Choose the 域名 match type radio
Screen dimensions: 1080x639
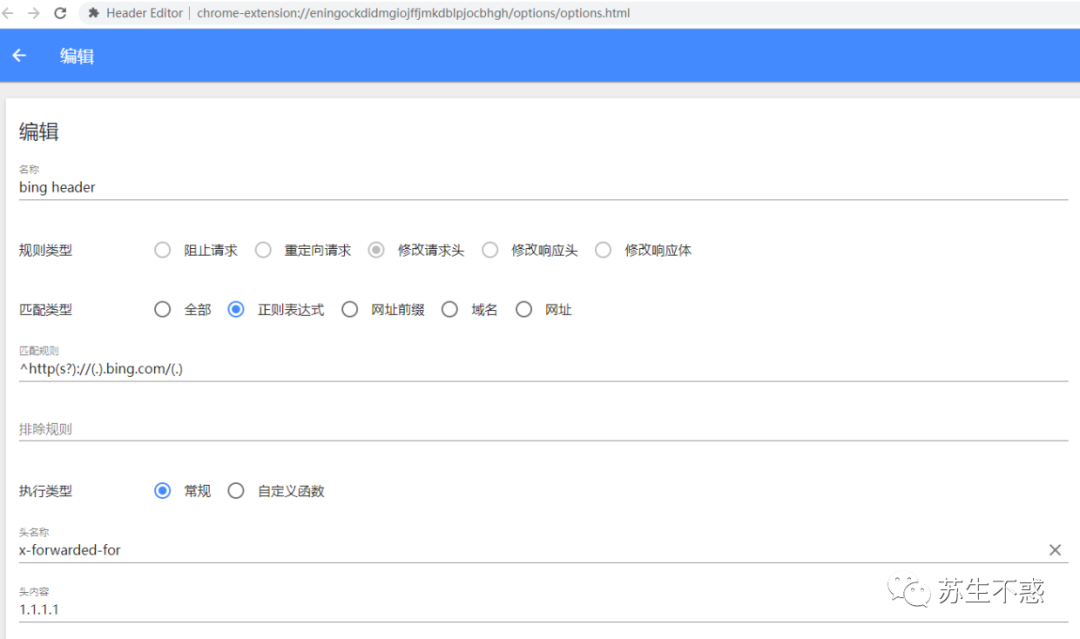point(450,309)
